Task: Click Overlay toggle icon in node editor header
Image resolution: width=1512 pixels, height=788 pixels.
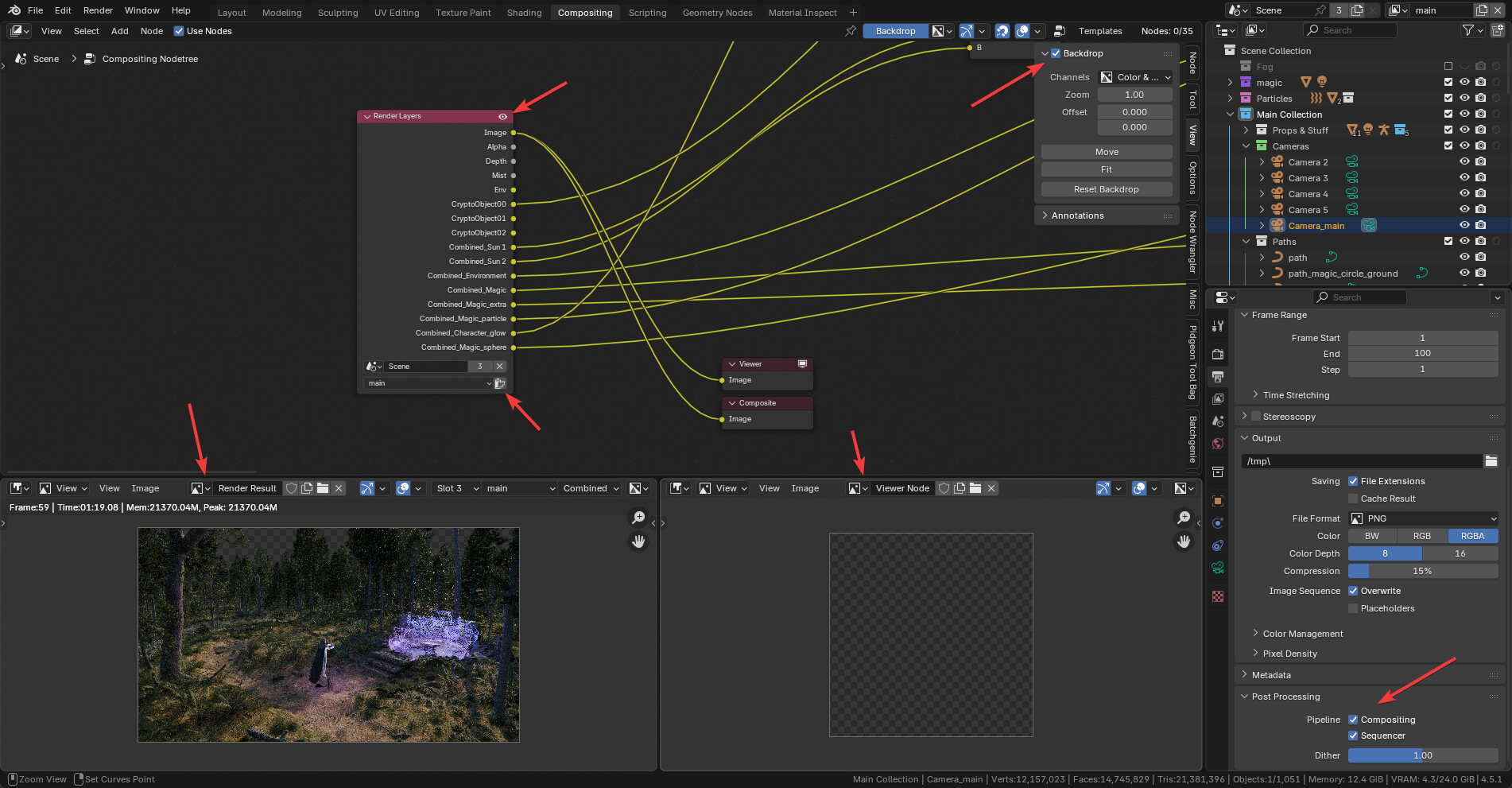Action: pyautogui.click(x=1022, y=31)
